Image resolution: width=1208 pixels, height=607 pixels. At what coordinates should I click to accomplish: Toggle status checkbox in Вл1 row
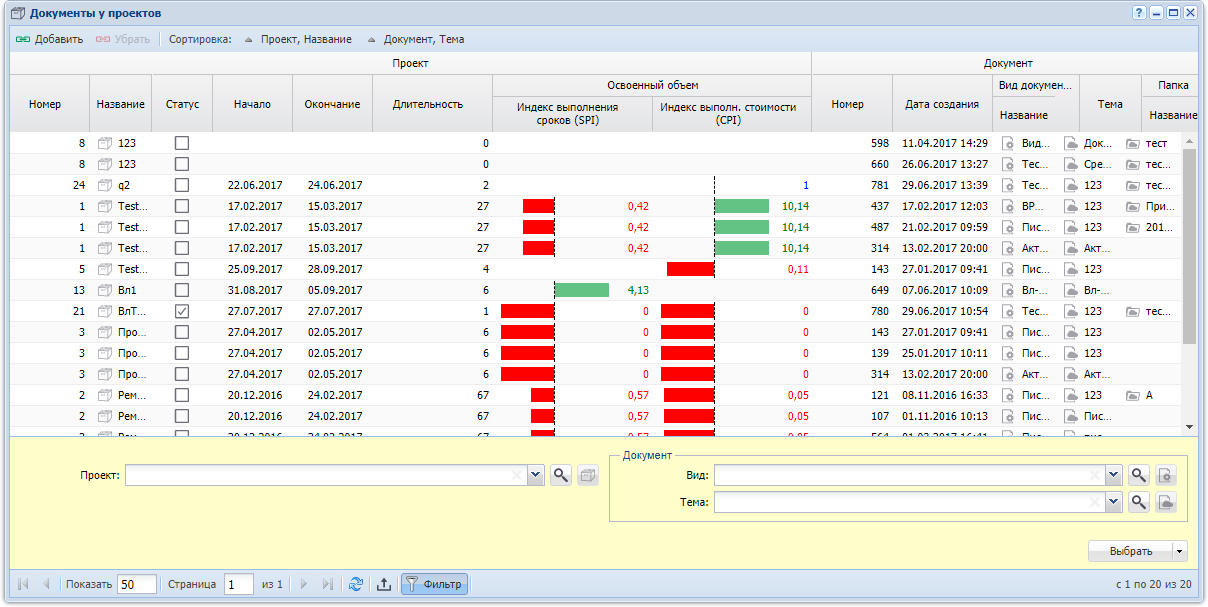[182, 290]
